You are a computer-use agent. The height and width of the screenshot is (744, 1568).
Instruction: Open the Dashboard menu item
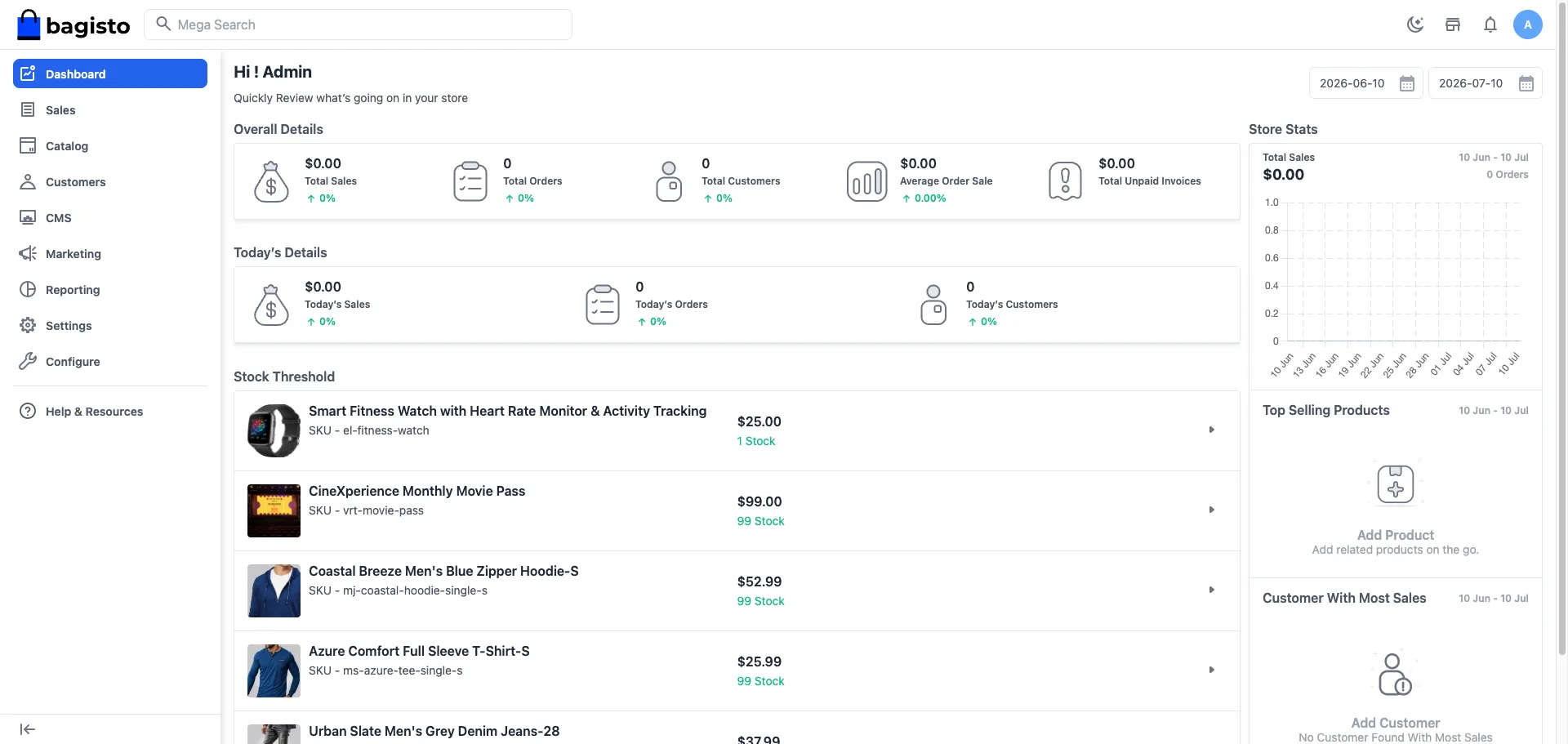click(x=110, y=74)
